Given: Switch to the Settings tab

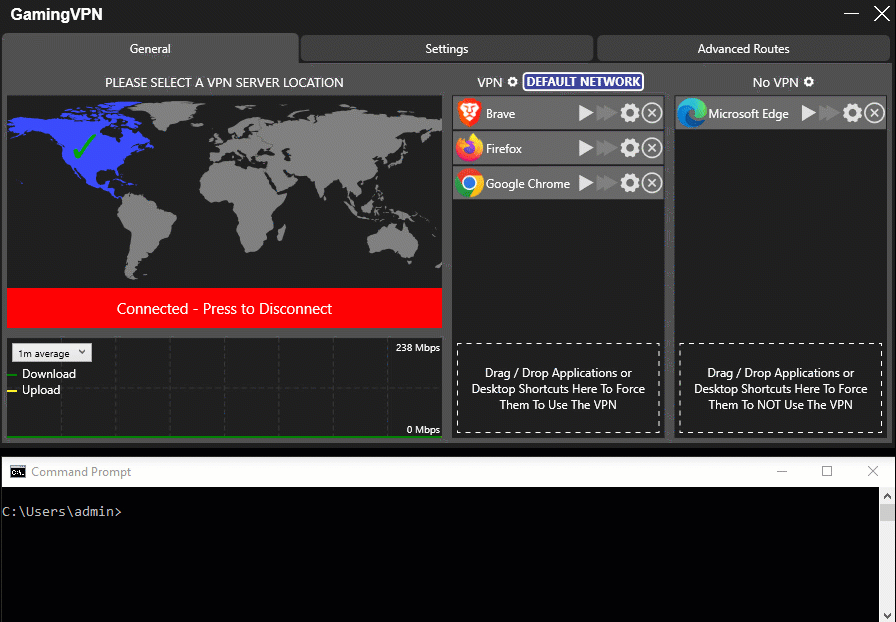Looking at the screenshot, I should tap(446, 49).
